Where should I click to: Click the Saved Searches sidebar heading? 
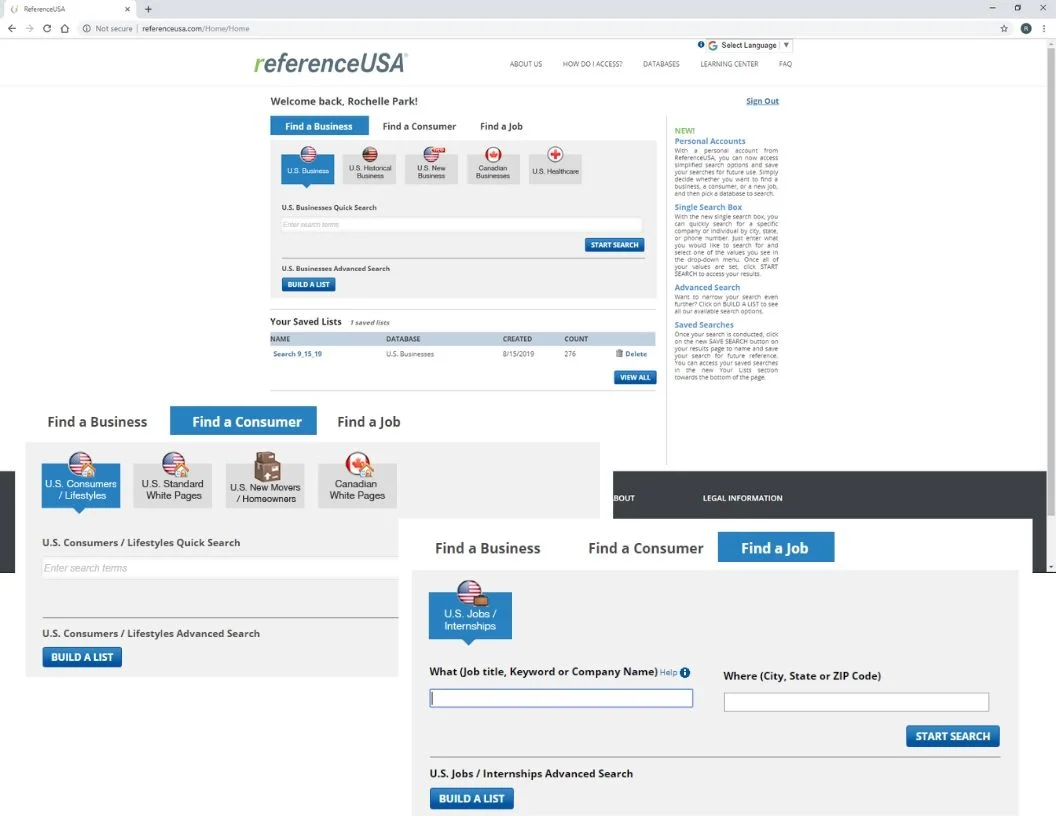704,325
